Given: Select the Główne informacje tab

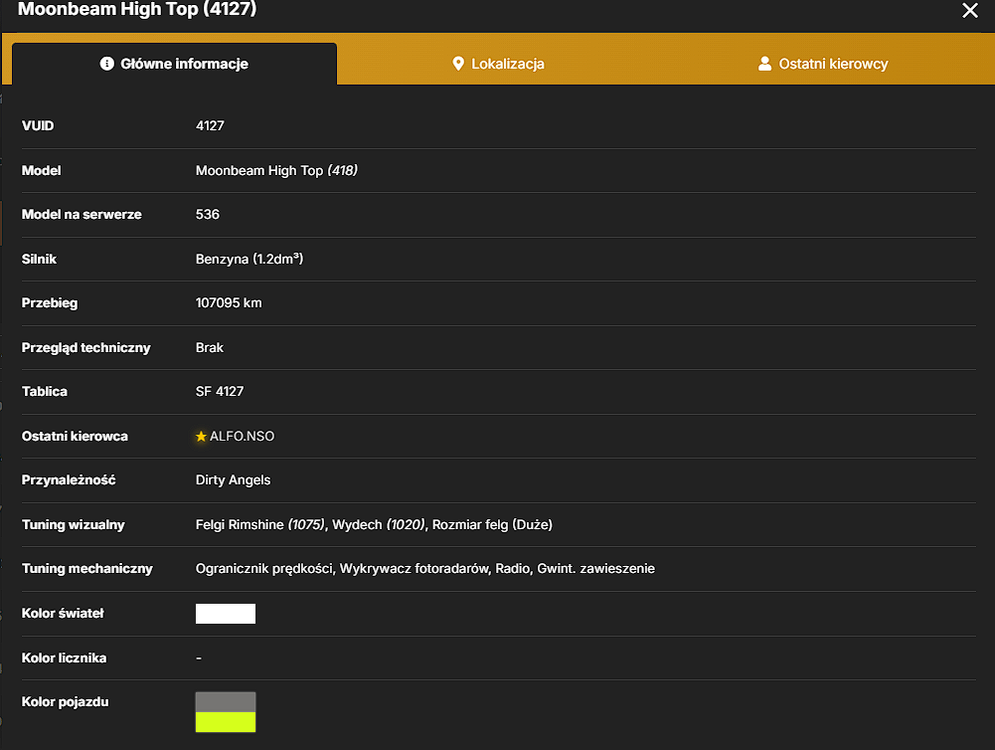Looking at the screenshot, I should coord(175,63).
